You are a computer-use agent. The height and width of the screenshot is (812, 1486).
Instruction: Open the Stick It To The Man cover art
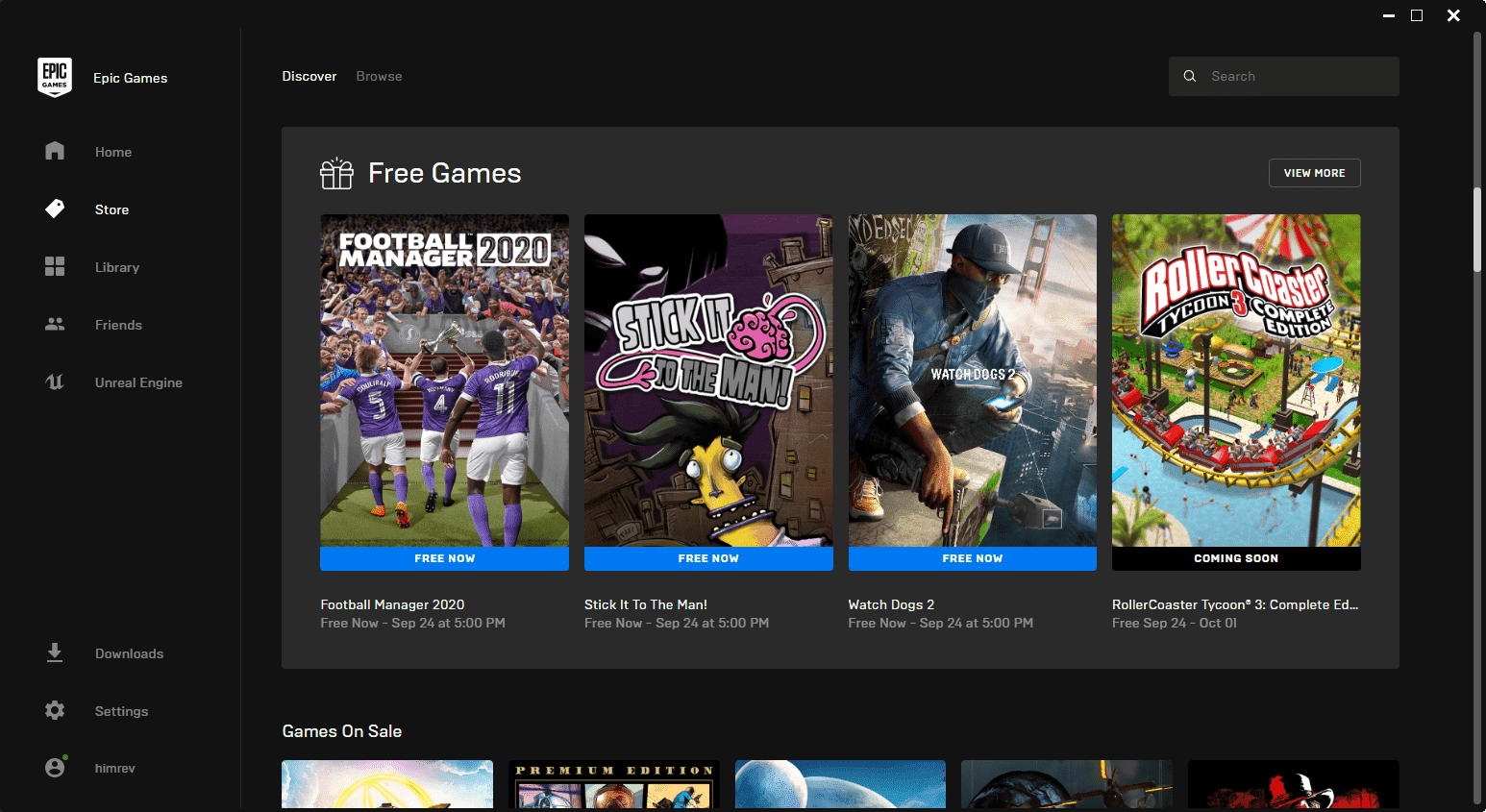pyautogui.click(x=708, y=381)
